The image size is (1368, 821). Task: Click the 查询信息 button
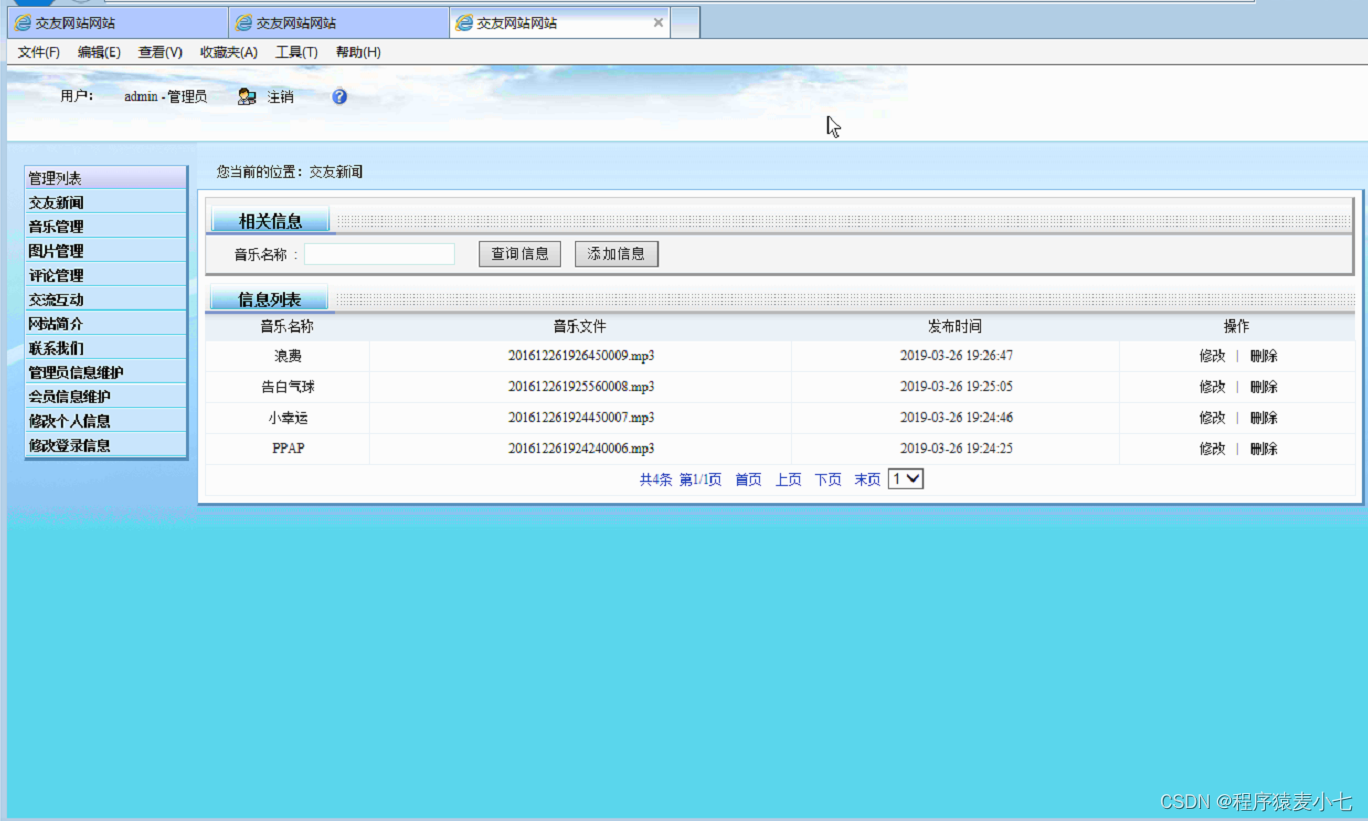click(520, 254)
